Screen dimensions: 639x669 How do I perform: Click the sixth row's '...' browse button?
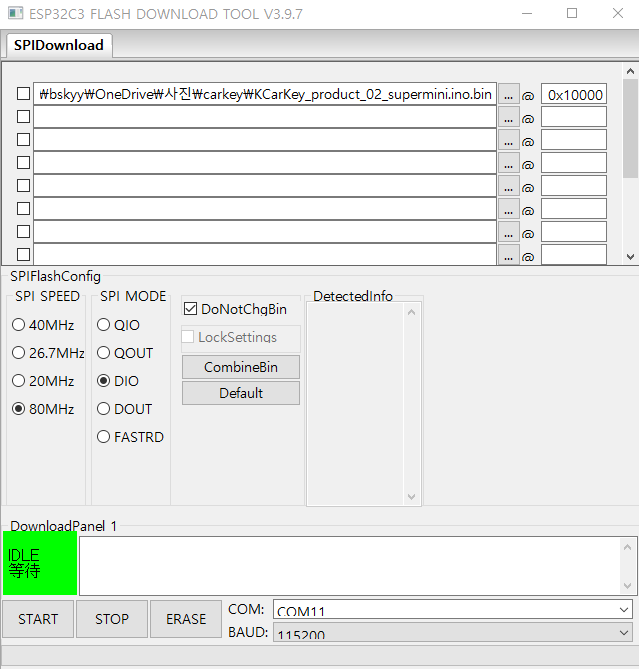point(508,209)
